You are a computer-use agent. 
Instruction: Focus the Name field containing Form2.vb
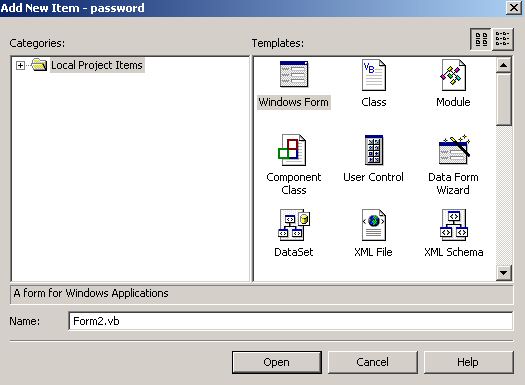coord(290,321)
